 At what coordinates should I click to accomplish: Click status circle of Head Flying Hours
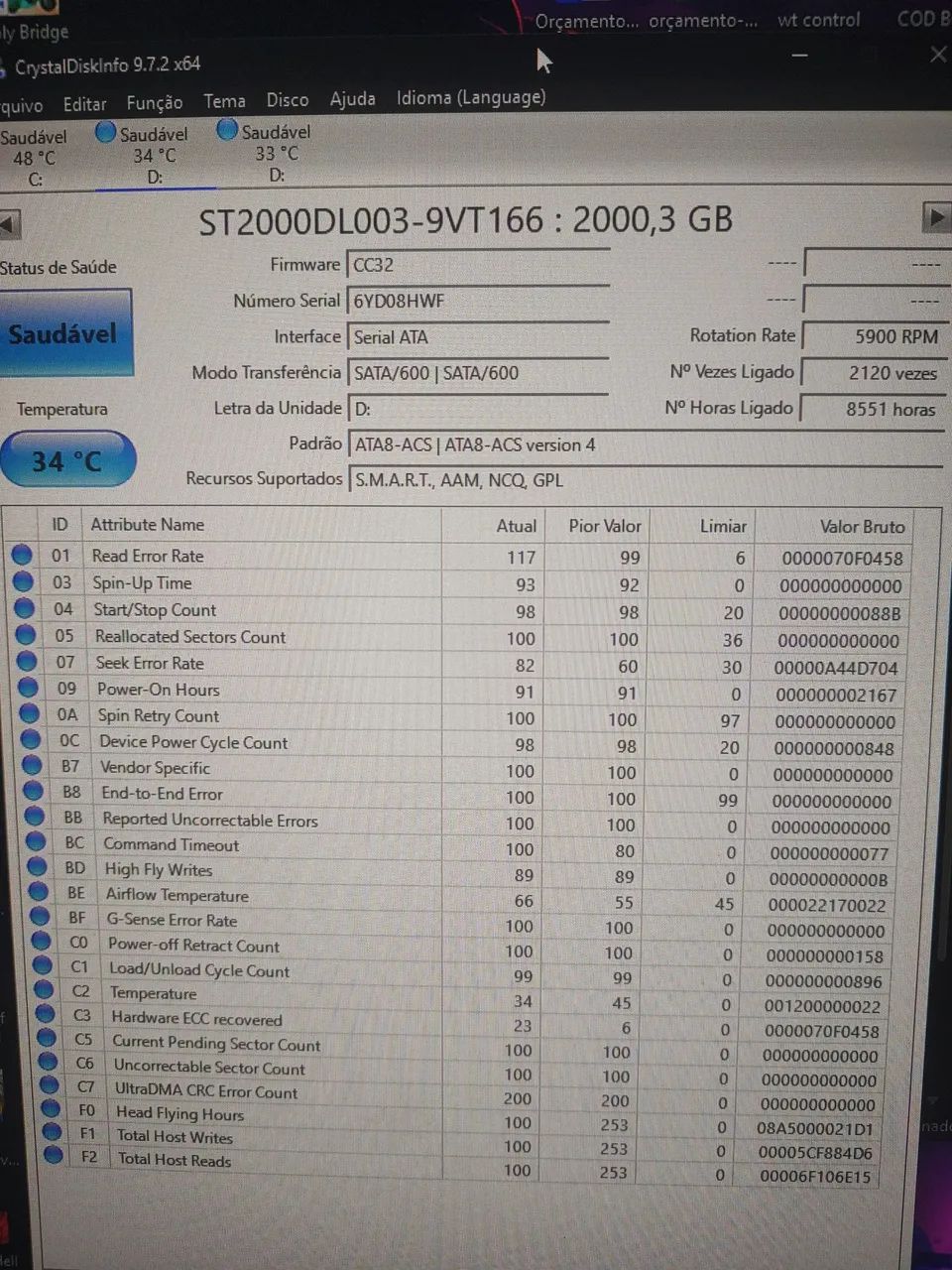click(x=50, y=1109)
